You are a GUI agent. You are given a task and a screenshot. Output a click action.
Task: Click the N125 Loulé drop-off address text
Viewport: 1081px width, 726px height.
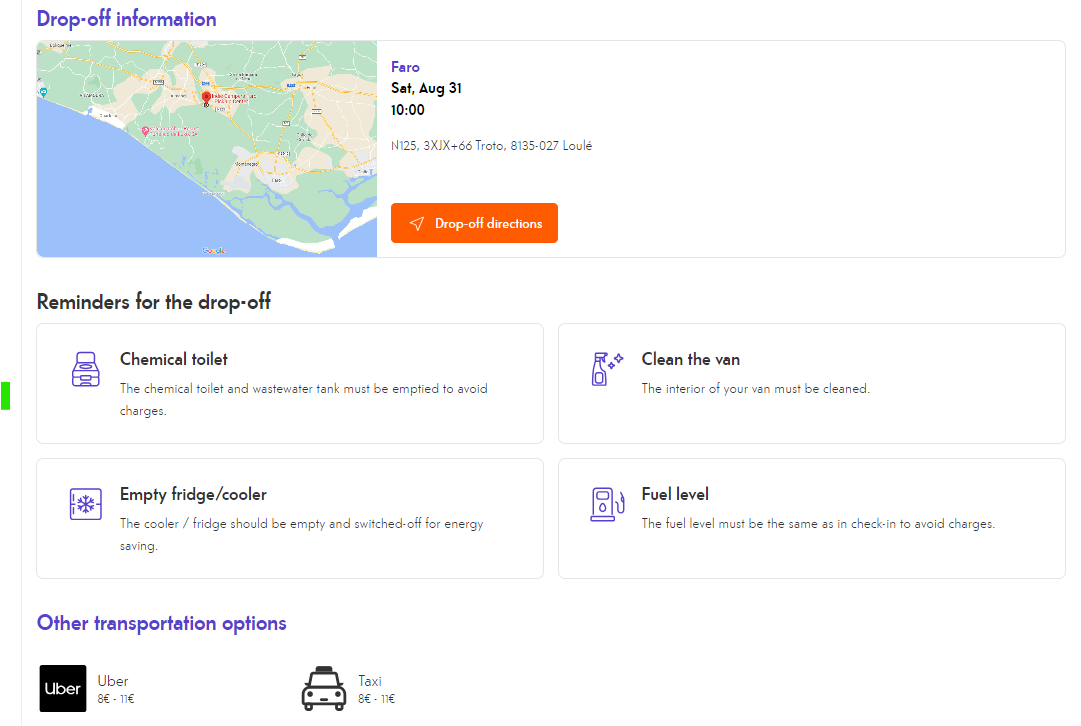click(x=491, y=146)
